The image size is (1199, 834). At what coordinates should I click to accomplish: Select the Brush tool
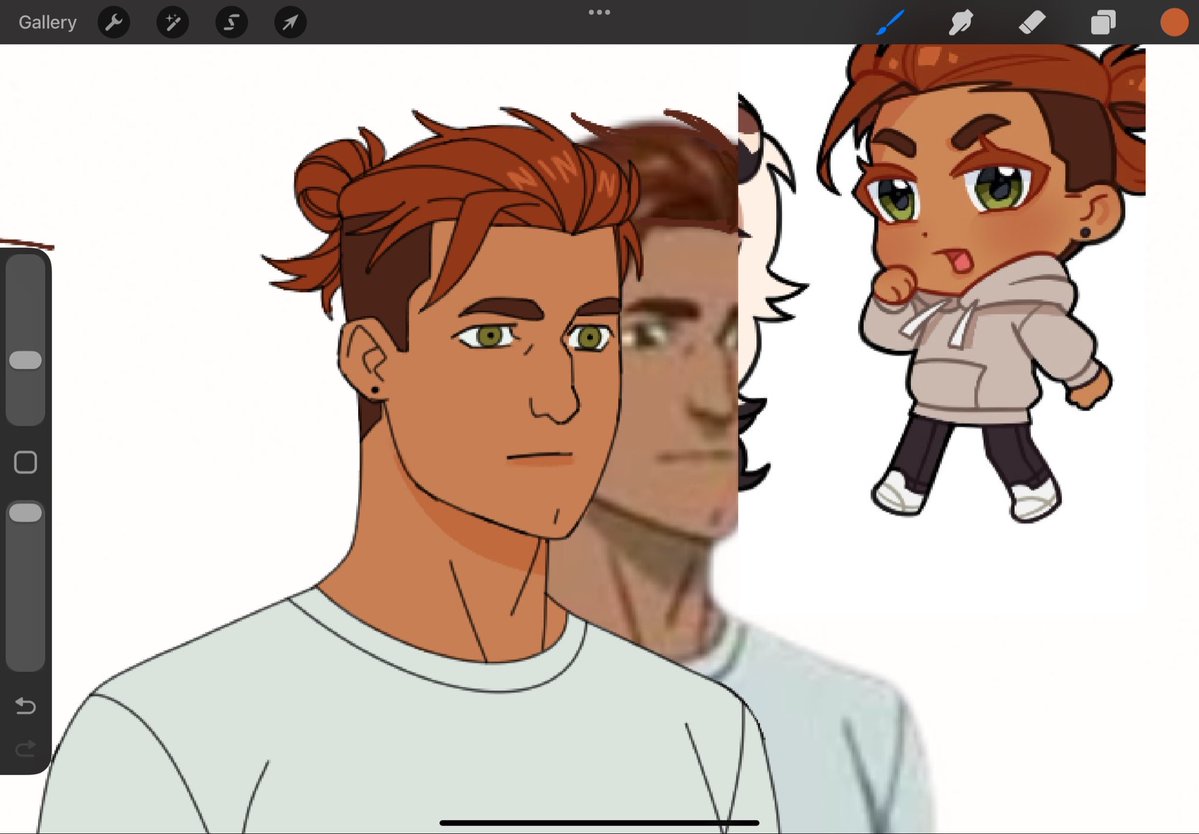[890, 22]
